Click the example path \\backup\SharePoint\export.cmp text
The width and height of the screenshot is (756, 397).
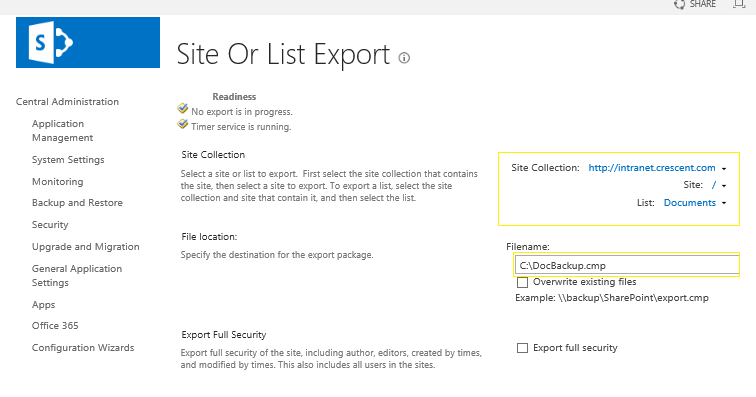point(633,298)
